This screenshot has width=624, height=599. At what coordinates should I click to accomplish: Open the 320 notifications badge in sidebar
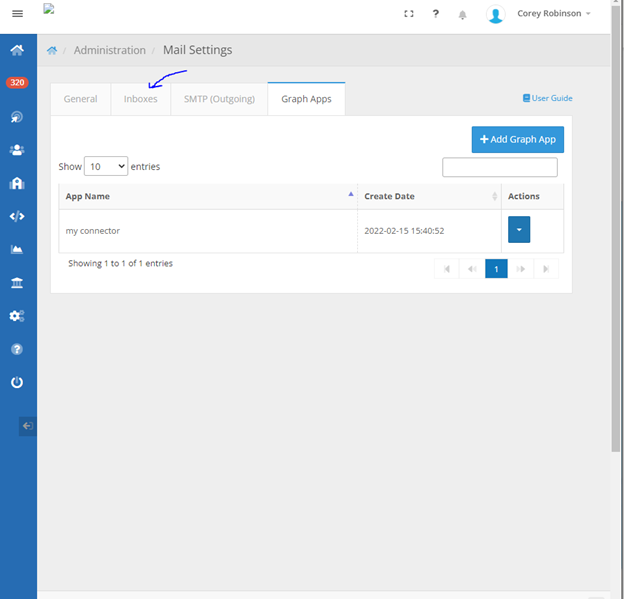tap(17, 83)
